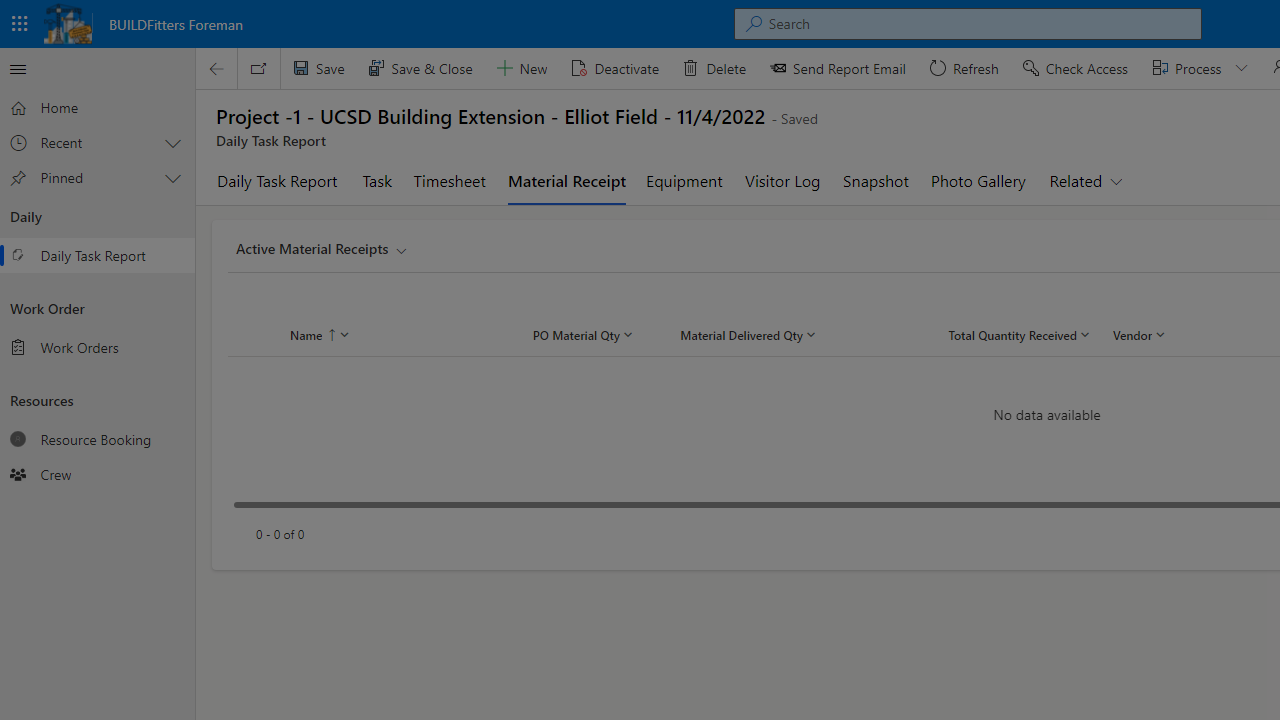Click the Pinned pushpin icon
The image size is (1280, 720).
18,178
